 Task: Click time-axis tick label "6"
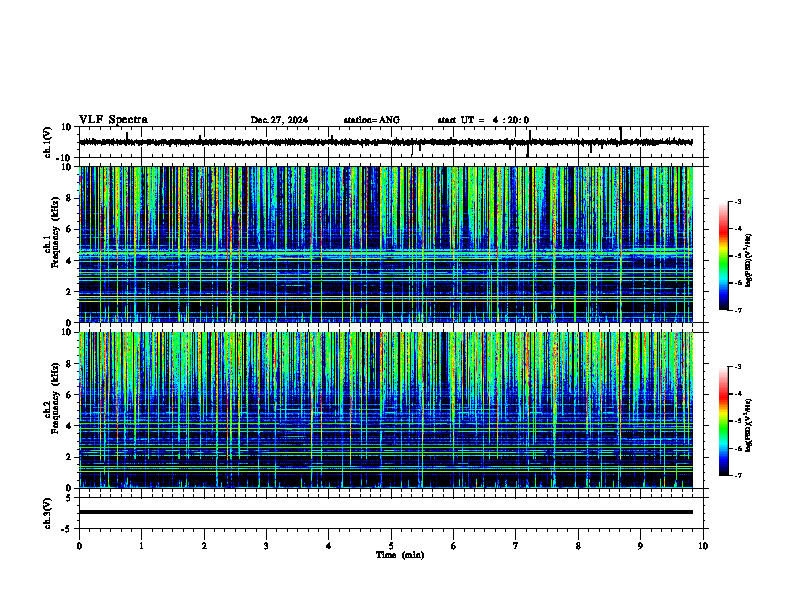coord(454,546)
